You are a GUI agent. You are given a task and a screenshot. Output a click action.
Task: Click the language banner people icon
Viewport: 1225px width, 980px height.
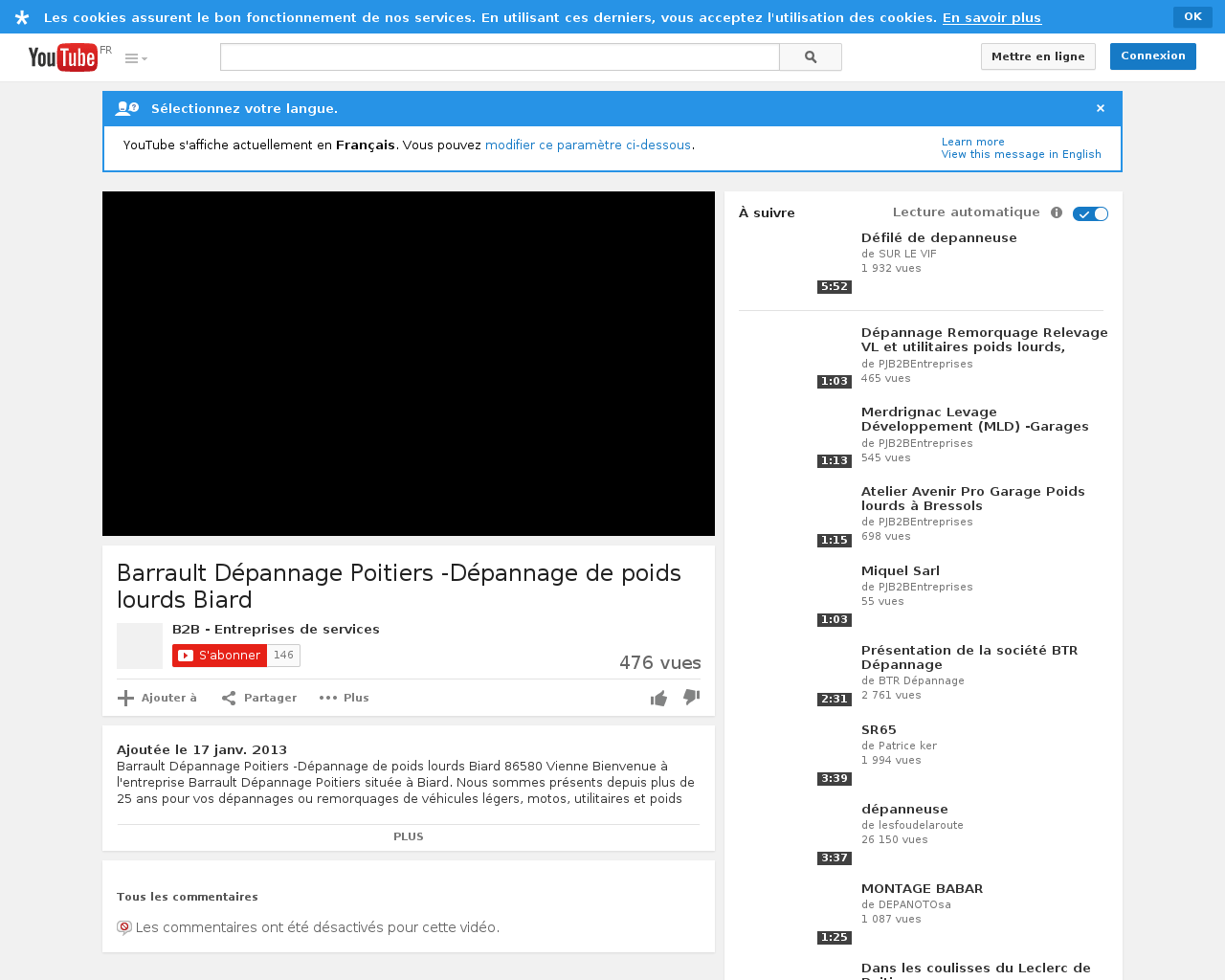point(126,108)
